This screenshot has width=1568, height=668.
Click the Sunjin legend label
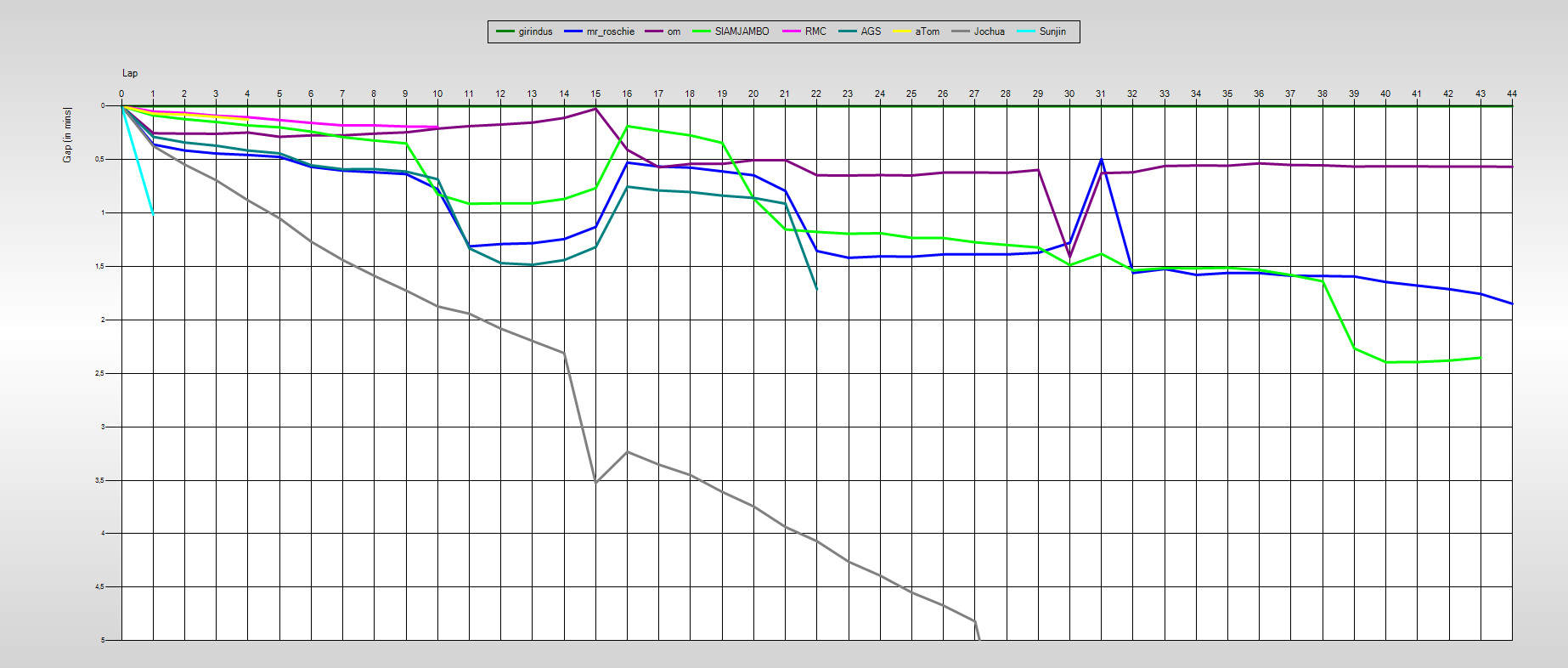[1052, 31]
